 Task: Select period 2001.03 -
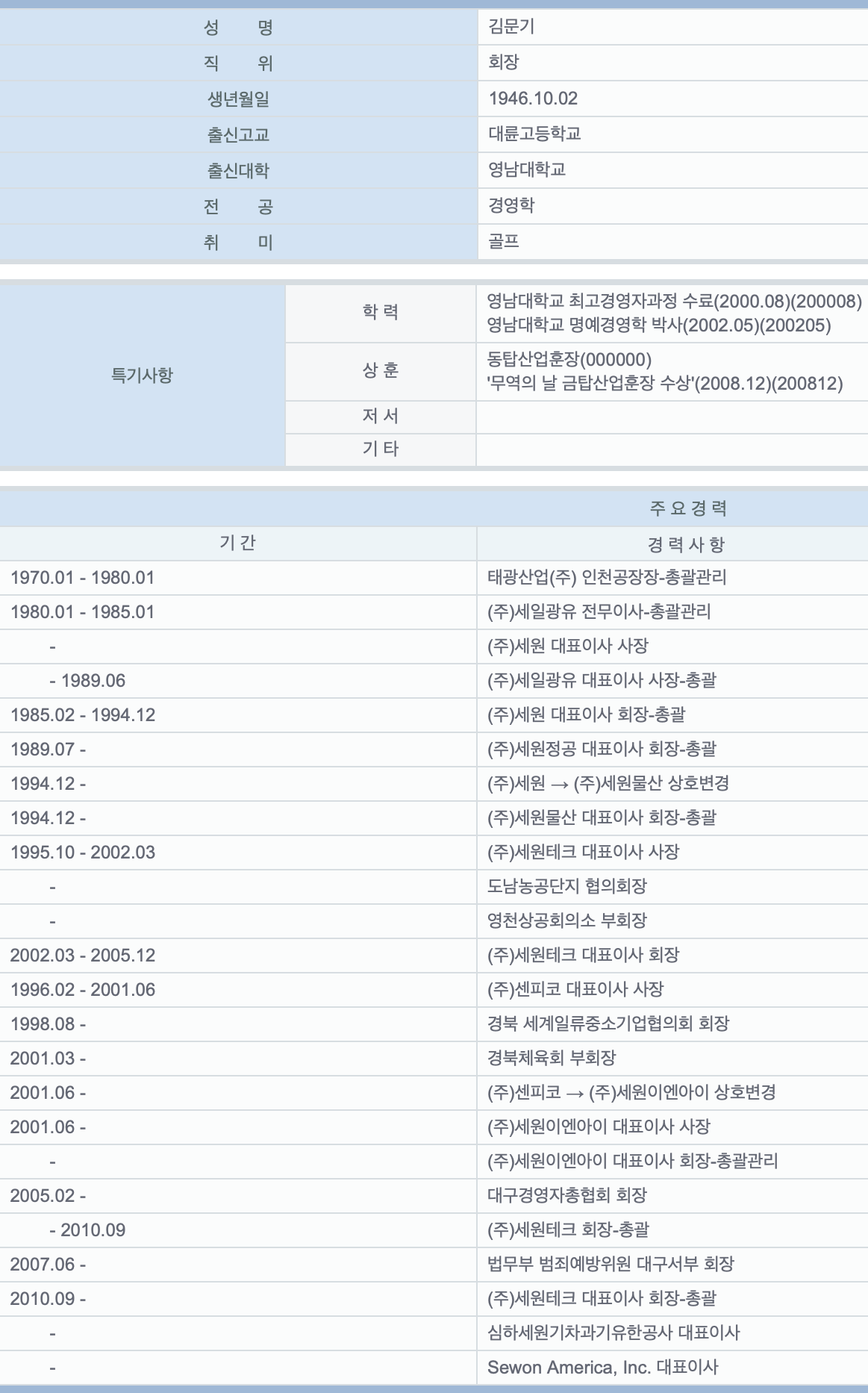[x=49, y=1059]
